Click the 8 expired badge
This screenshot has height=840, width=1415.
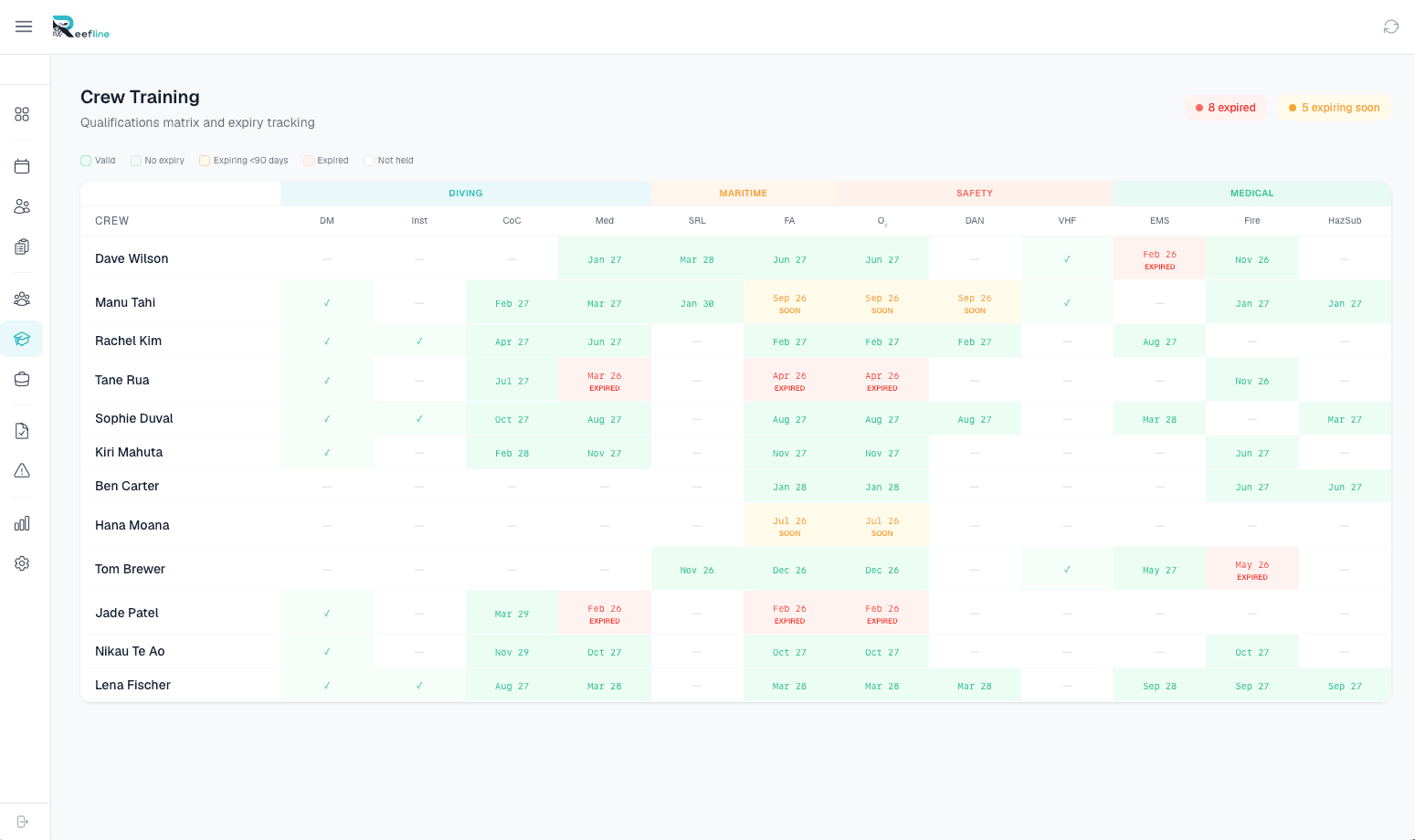[1225, 108]
